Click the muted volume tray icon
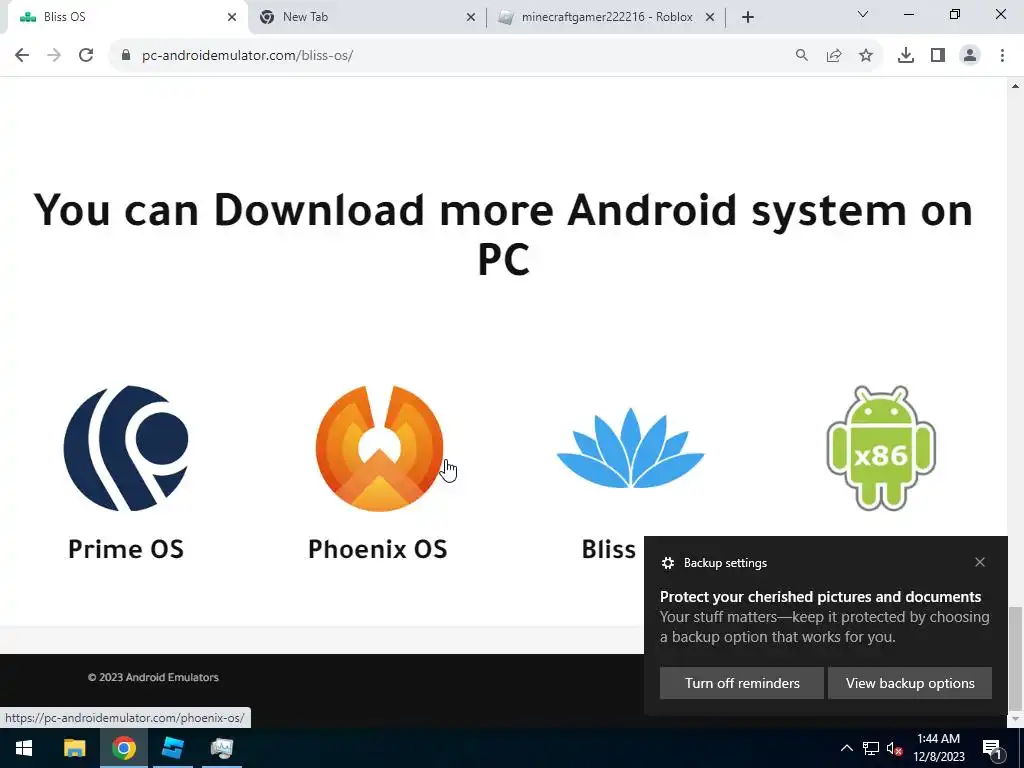This screenshot has width=1024, height=768. [x=894, y=748]
